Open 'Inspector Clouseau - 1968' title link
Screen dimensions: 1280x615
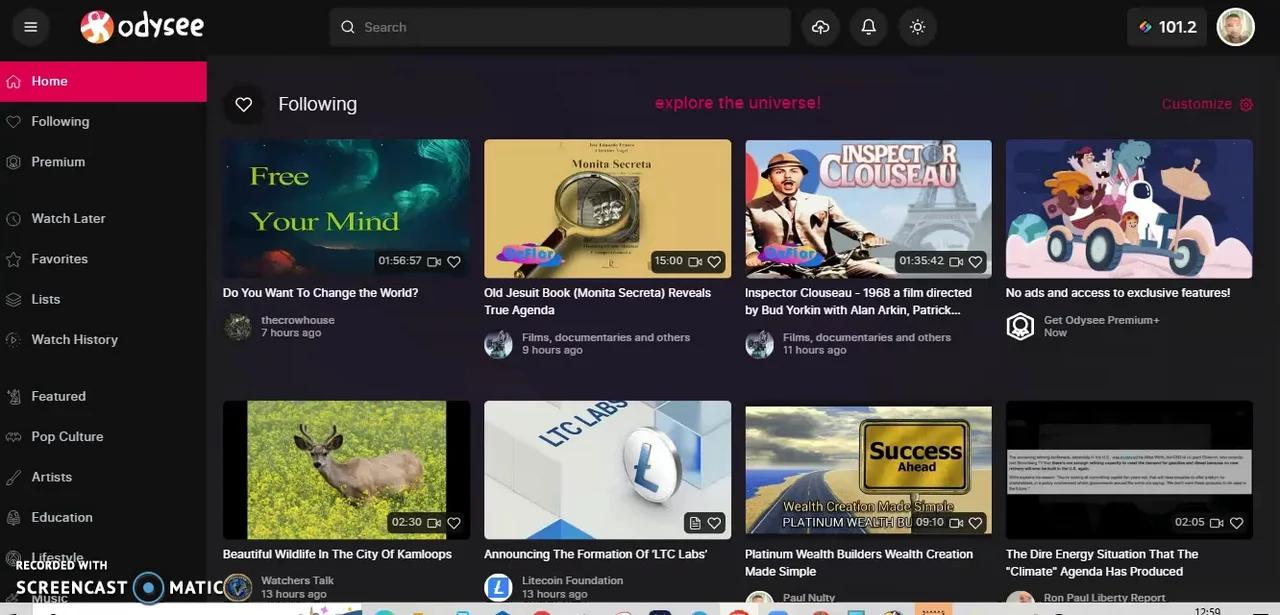(858, 301)
